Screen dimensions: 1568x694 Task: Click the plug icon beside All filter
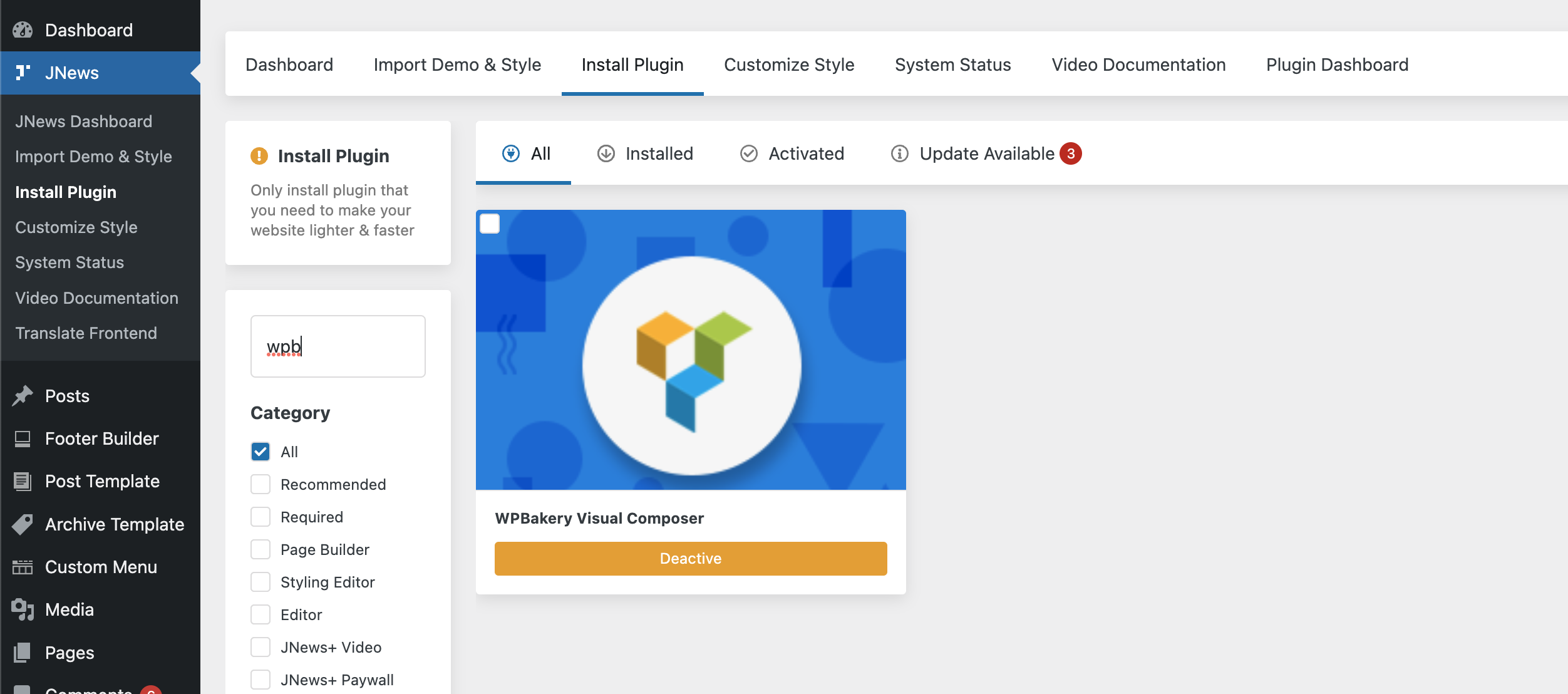pos(511,153)
